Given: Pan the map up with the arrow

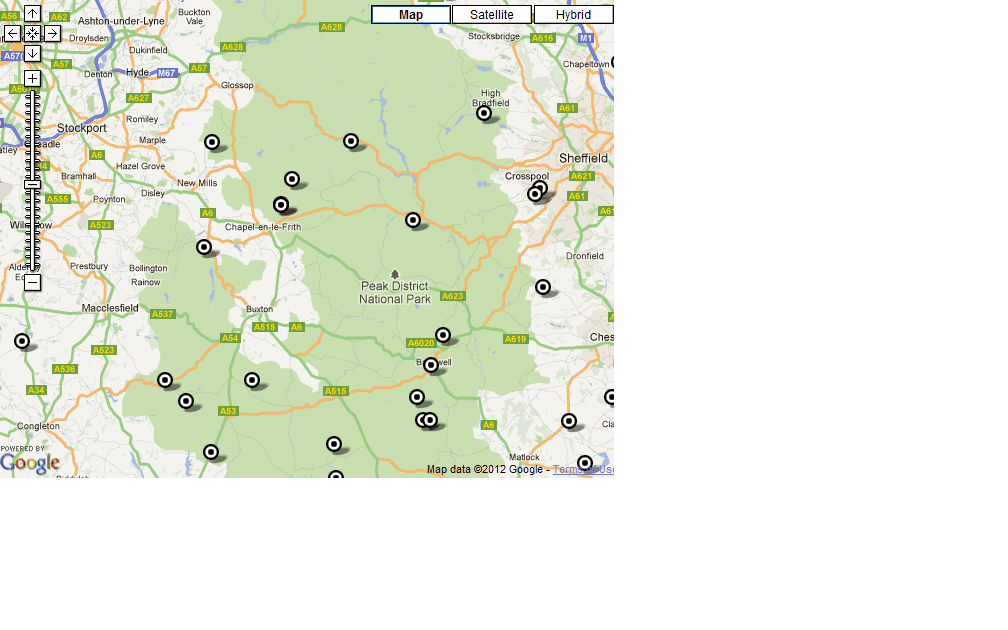Looking at the screenshot, I should point(32,14).
